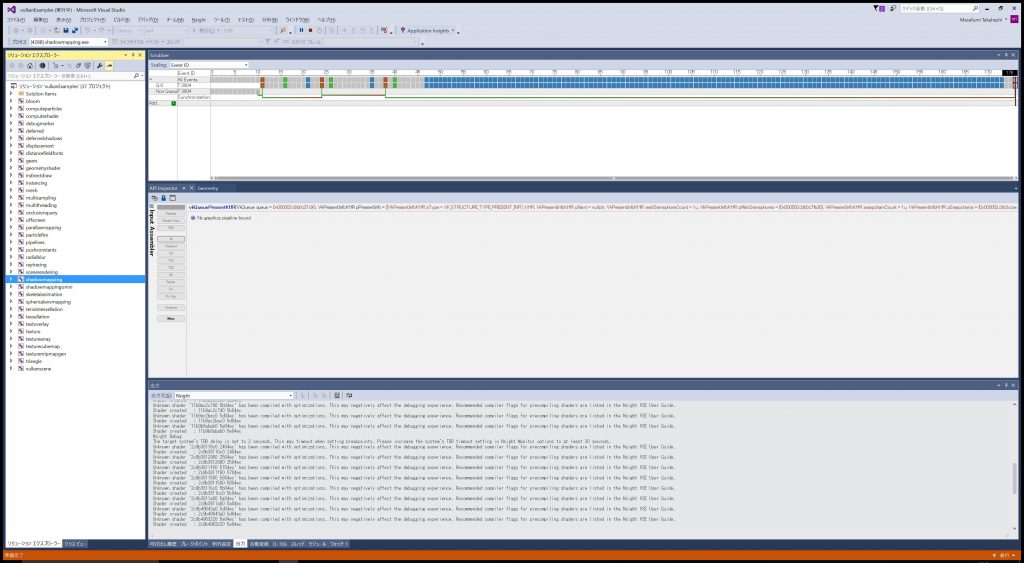Expand the computeparticles project node

click(x=11, y=108)
